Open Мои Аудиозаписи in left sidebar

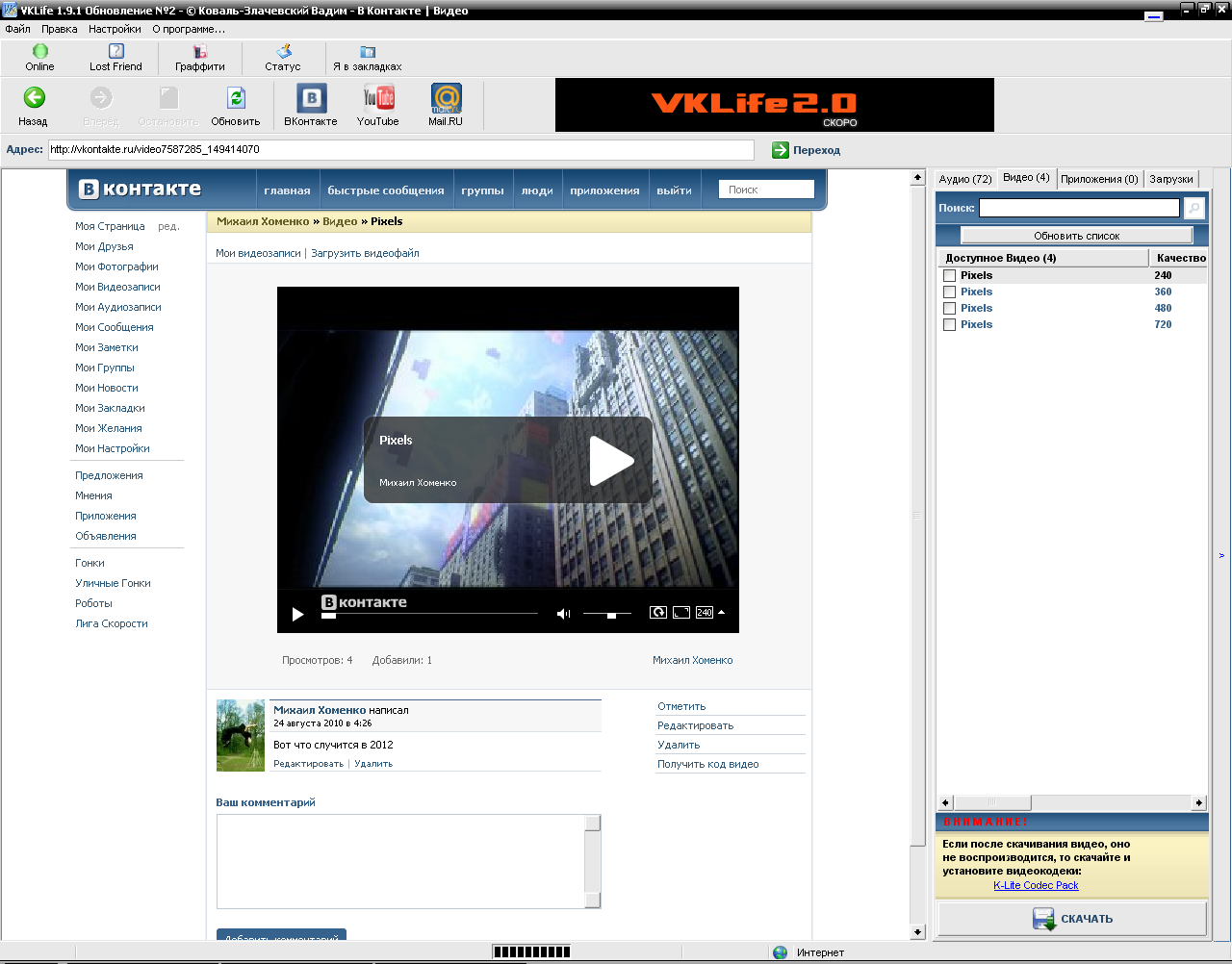point(118,307)
